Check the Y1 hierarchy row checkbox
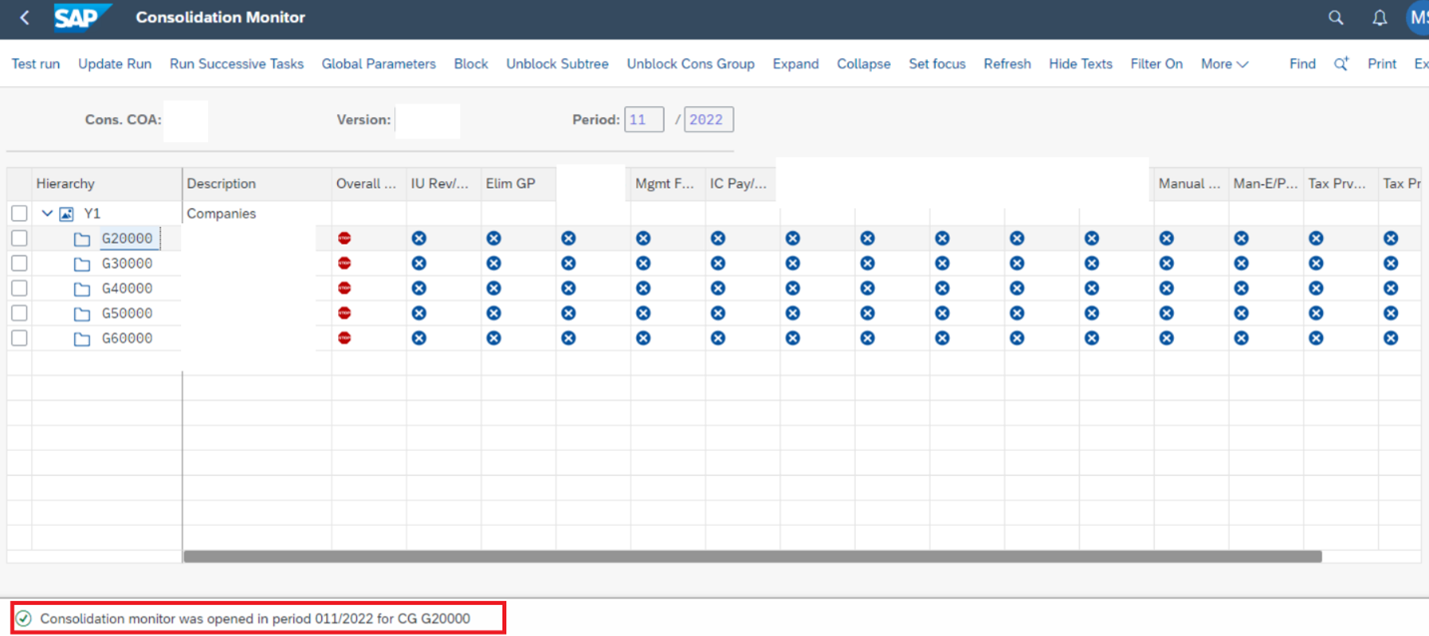 (x=19, y=213)
